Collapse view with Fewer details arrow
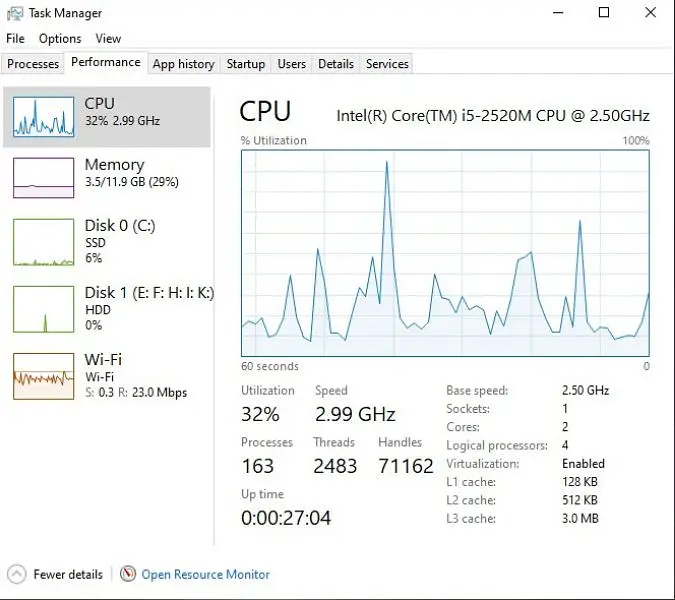The height and width of the screenshot is (600, 675). [x=16, y=574]
